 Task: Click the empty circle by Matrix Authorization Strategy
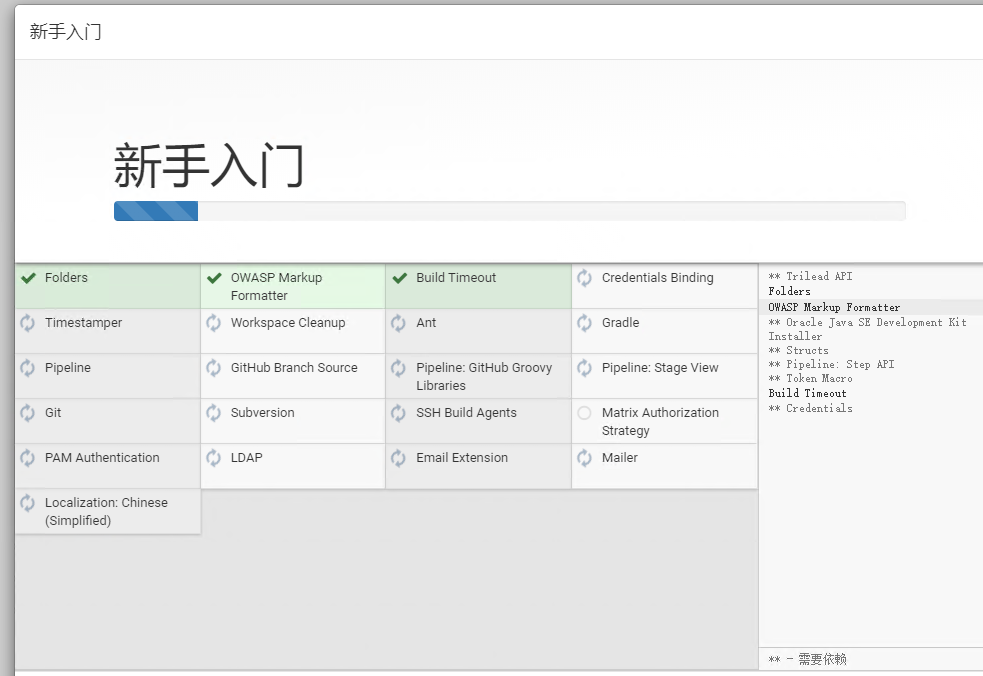point(585,413)
